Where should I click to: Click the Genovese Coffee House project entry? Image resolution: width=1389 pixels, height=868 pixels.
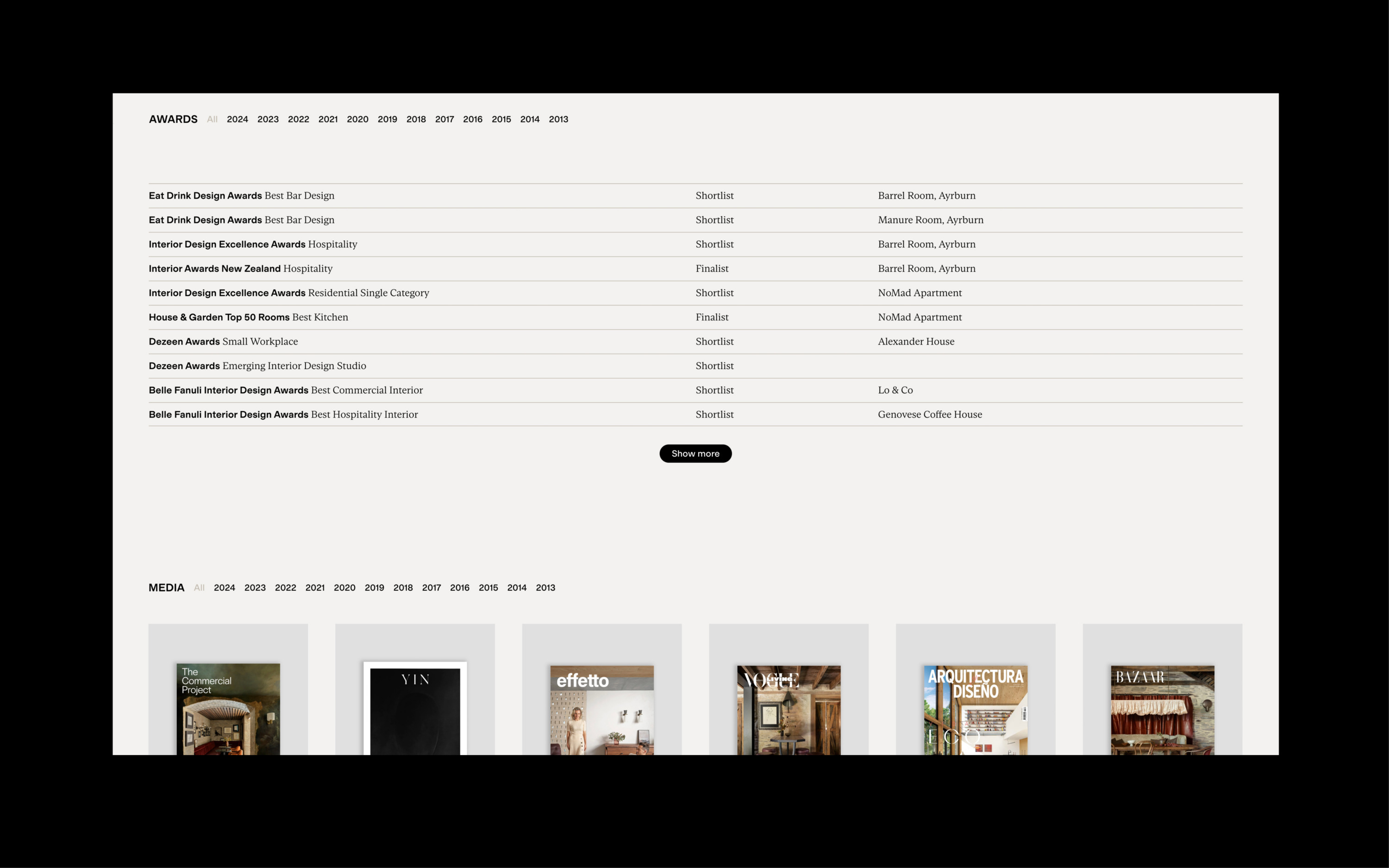930,414
